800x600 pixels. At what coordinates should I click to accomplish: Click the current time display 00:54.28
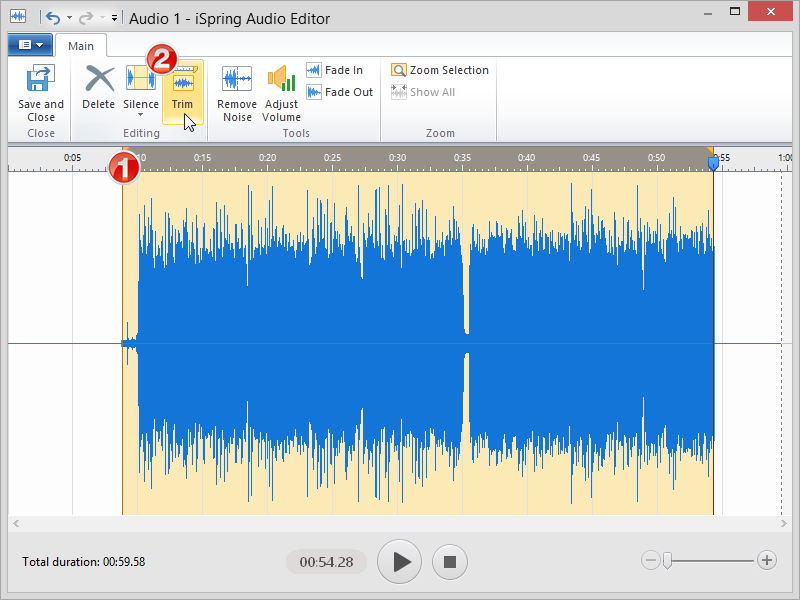pos(327,562)
